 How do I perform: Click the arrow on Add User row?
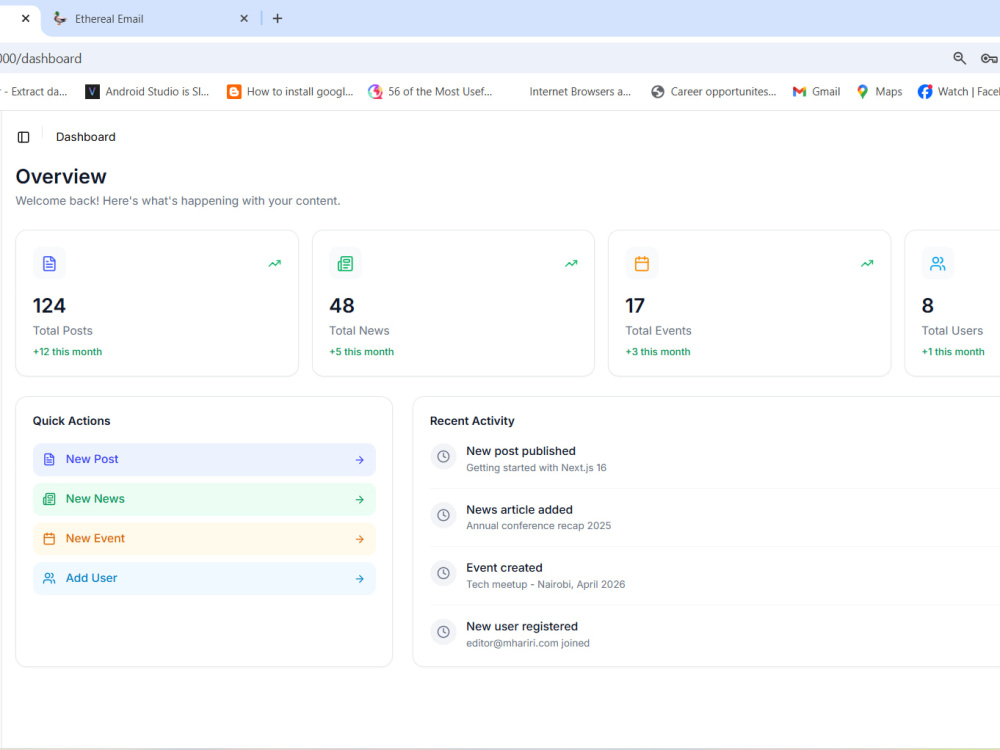tap(360, 578)
